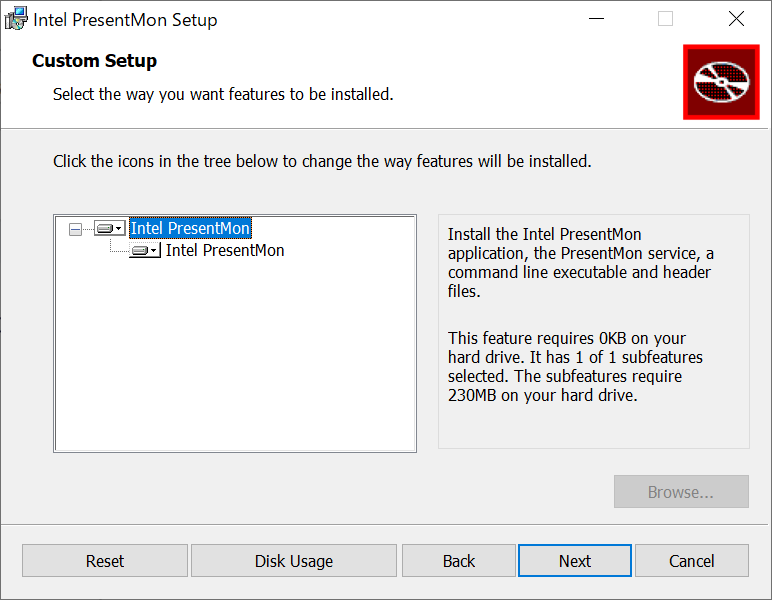Cancel the Intel PresentMon setup
This screenshot has height=600, width=772.
pos(692,561)
